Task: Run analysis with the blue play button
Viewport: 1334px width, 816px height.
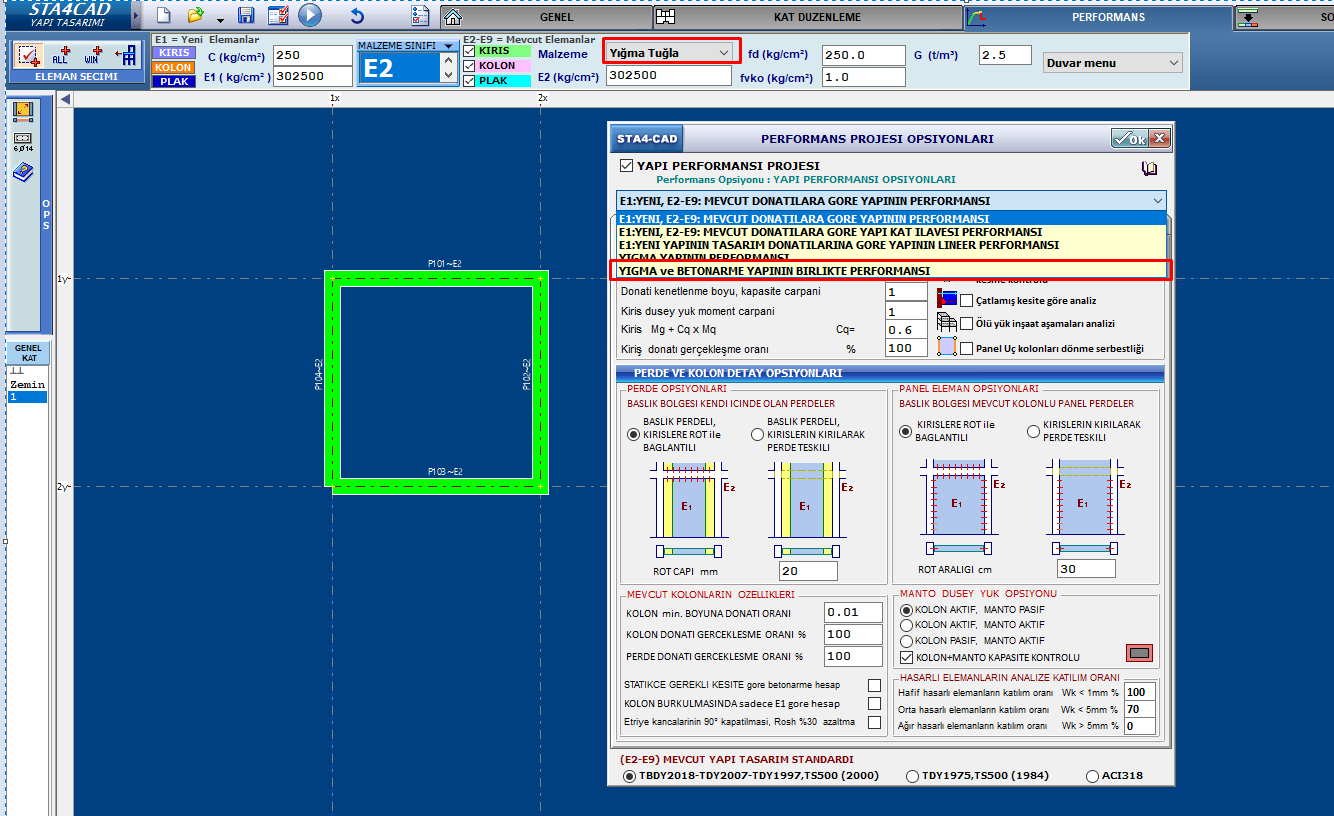Action: click(x=310, y=15)
